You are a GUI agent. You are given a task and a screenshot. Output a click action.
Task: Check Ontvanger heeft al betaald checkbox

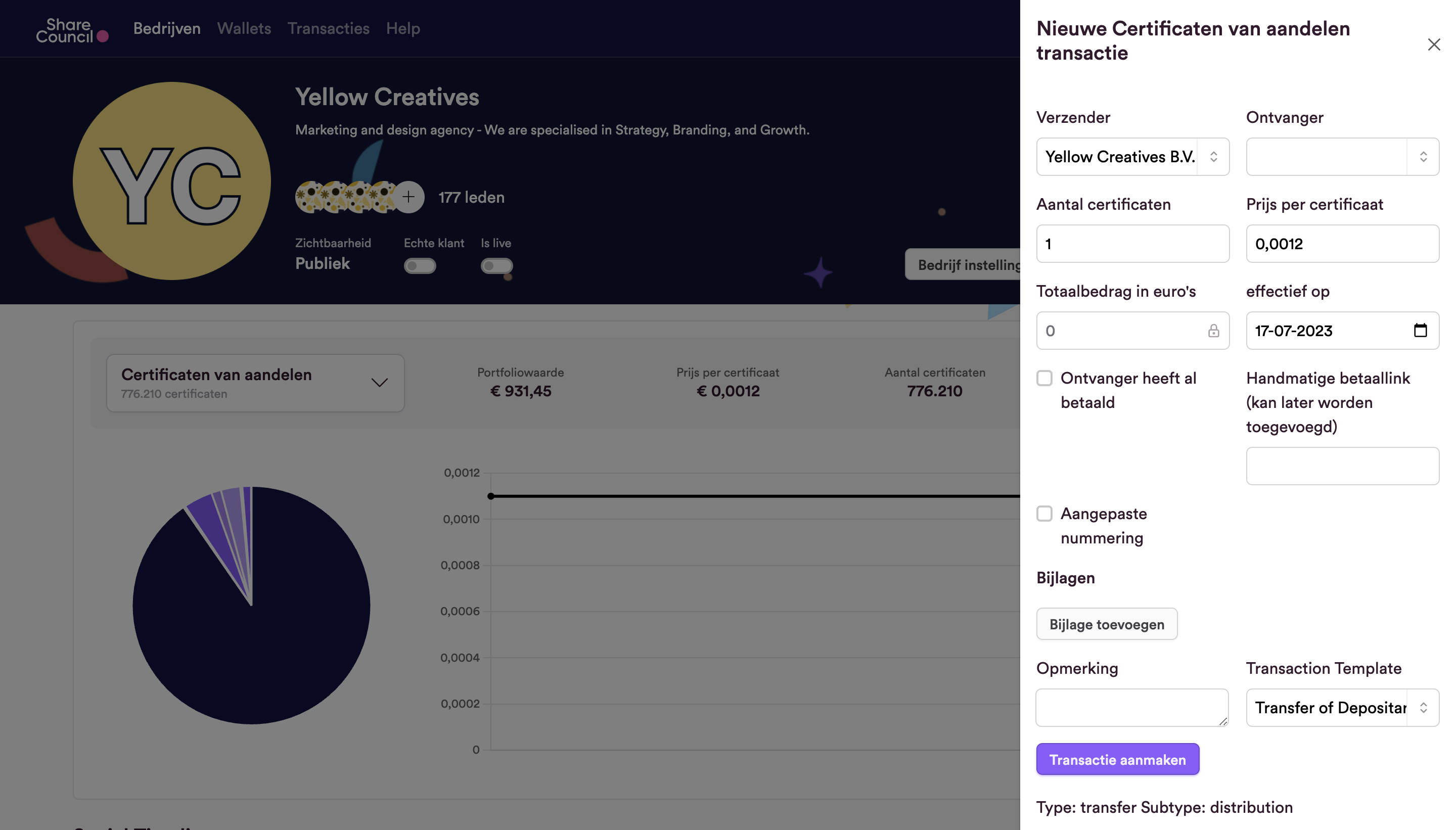[x=1044, y=378]
